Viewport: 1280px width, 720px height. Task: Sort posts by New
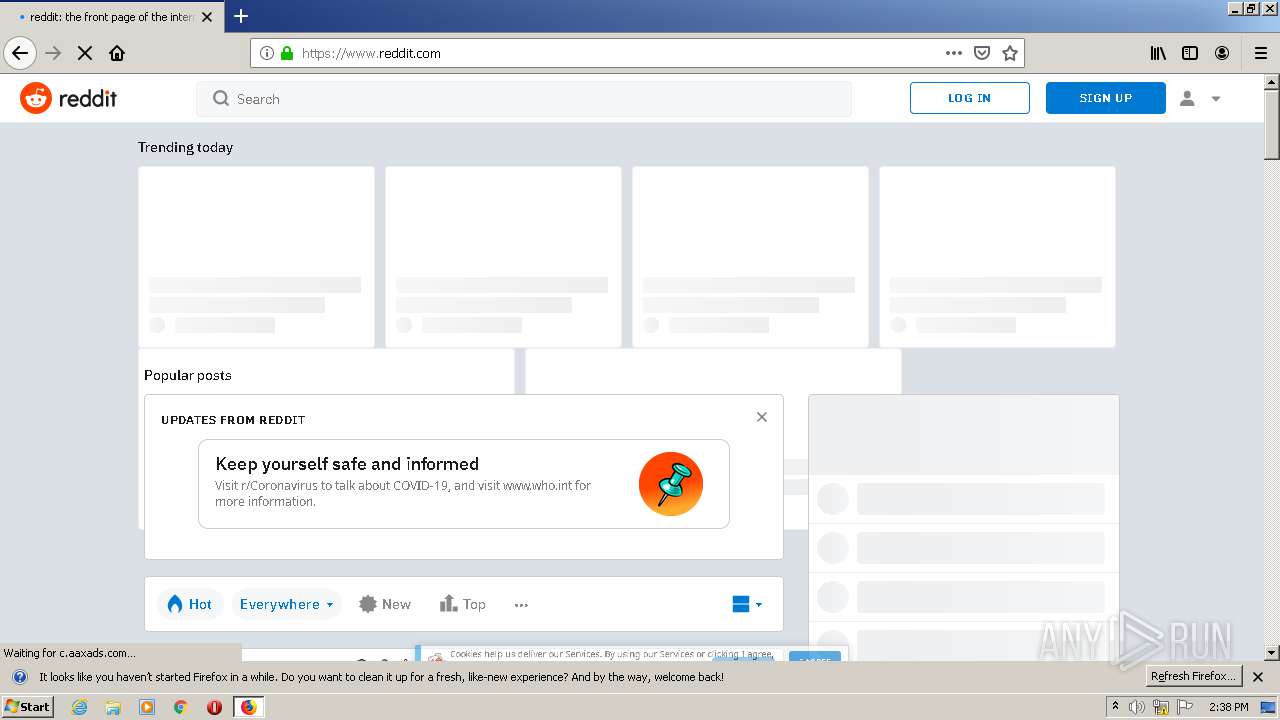click(x=385, y=604)
